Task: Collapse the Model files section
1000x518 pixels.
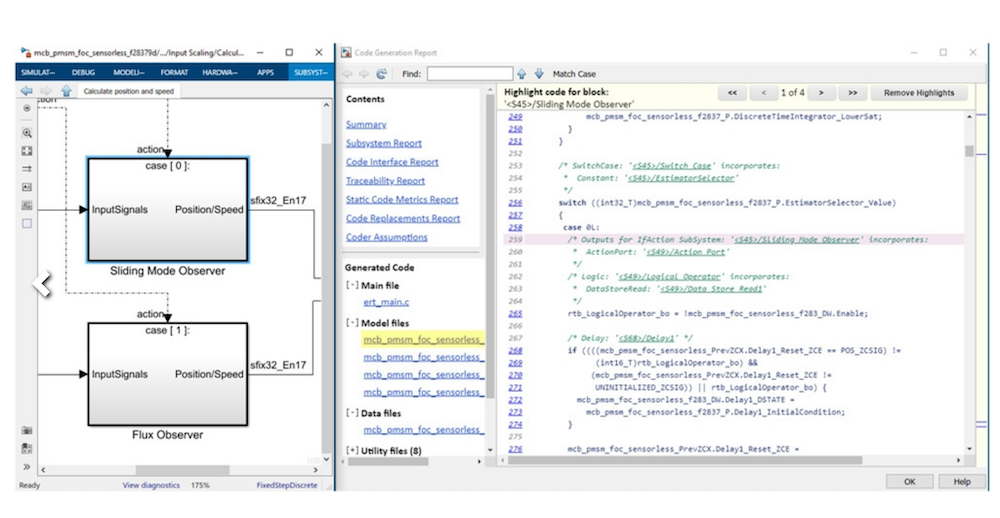Action: tap(352, 323)
